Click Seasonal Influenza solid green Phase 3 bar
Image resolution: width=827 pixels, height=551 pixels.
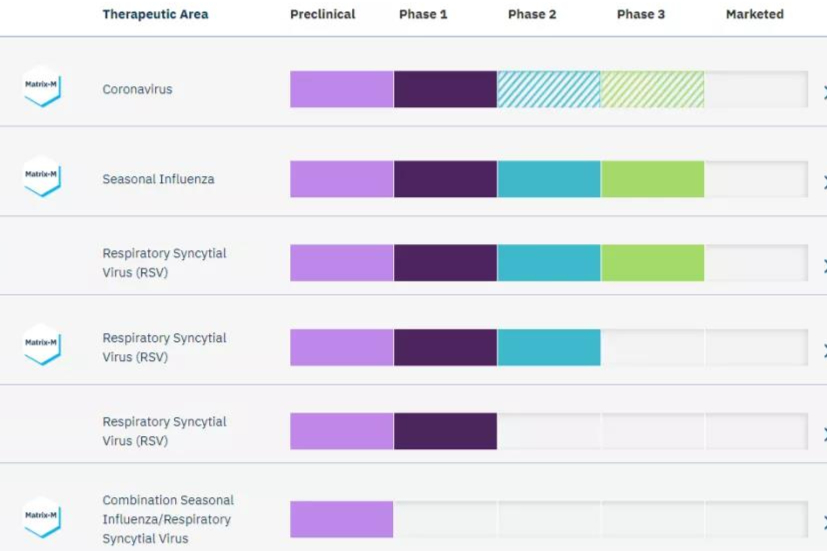point(652,180)
